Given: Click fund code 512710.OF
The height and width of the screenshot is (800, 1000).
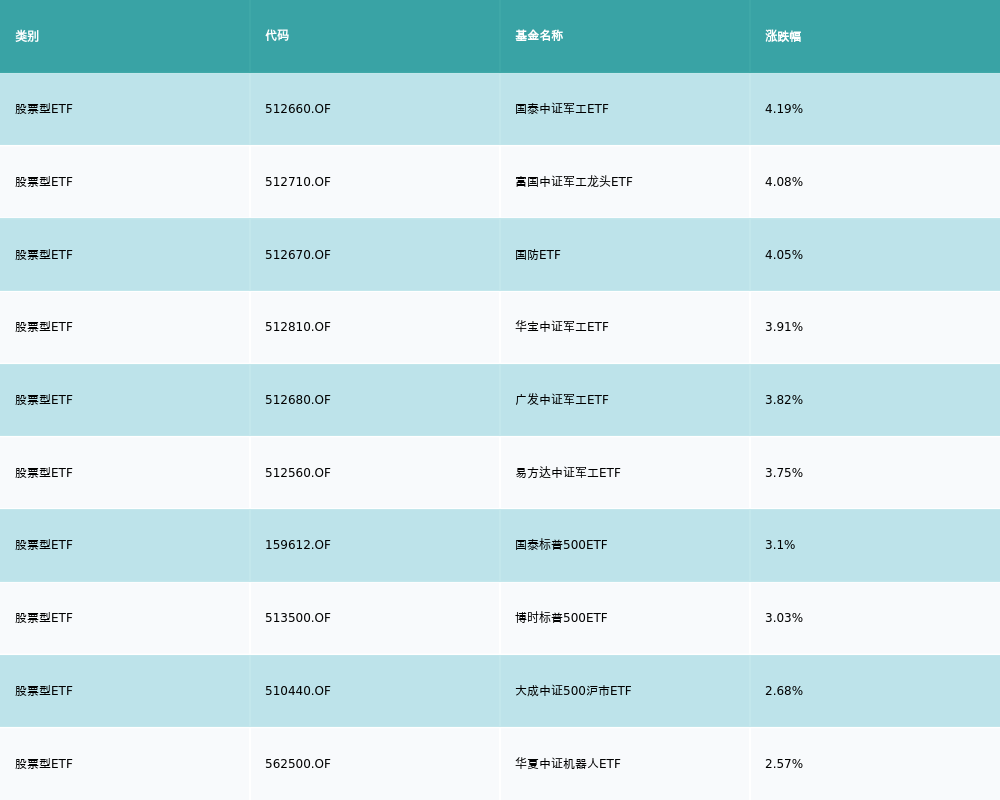Looking at the screenshot, I should click(x=298, y=182).
